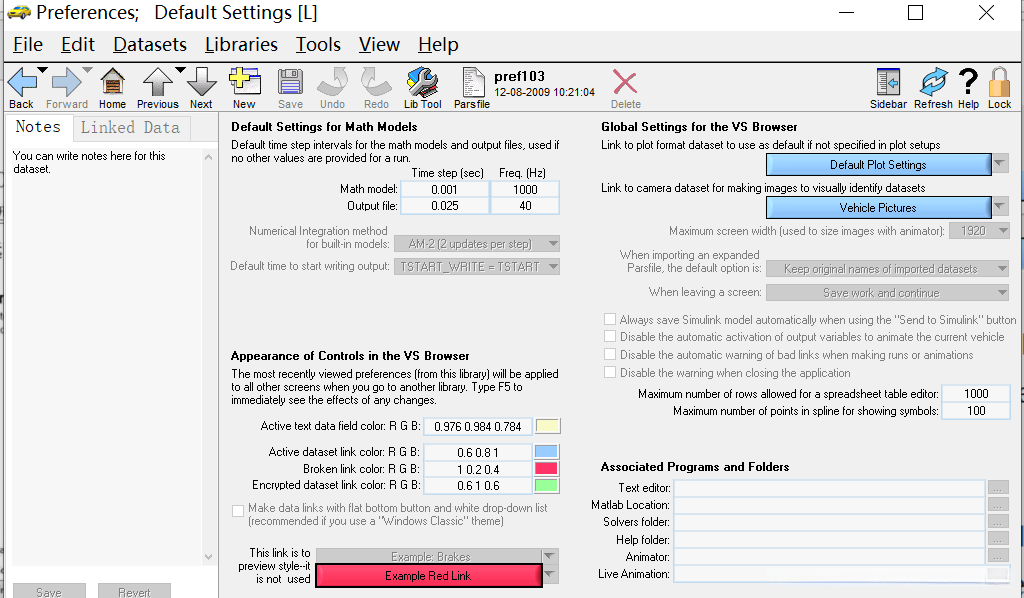Open Previous dropdown arrow
This screenshot has width=1024, height=598.
click(180, 70)
